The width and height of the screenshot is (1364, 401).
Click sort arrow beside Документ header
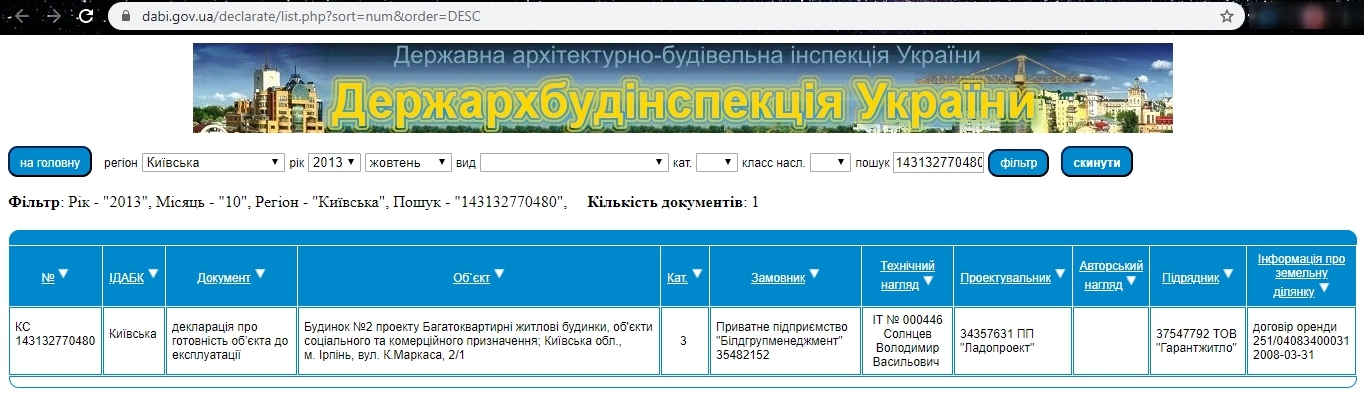(261, 274)
